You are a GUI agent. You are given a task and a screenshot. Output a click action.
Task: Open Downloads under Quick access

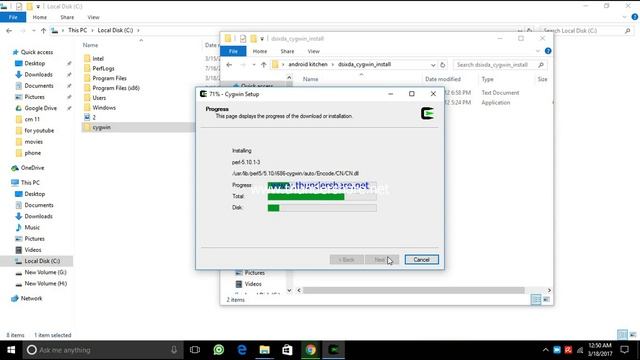(38, 75)
